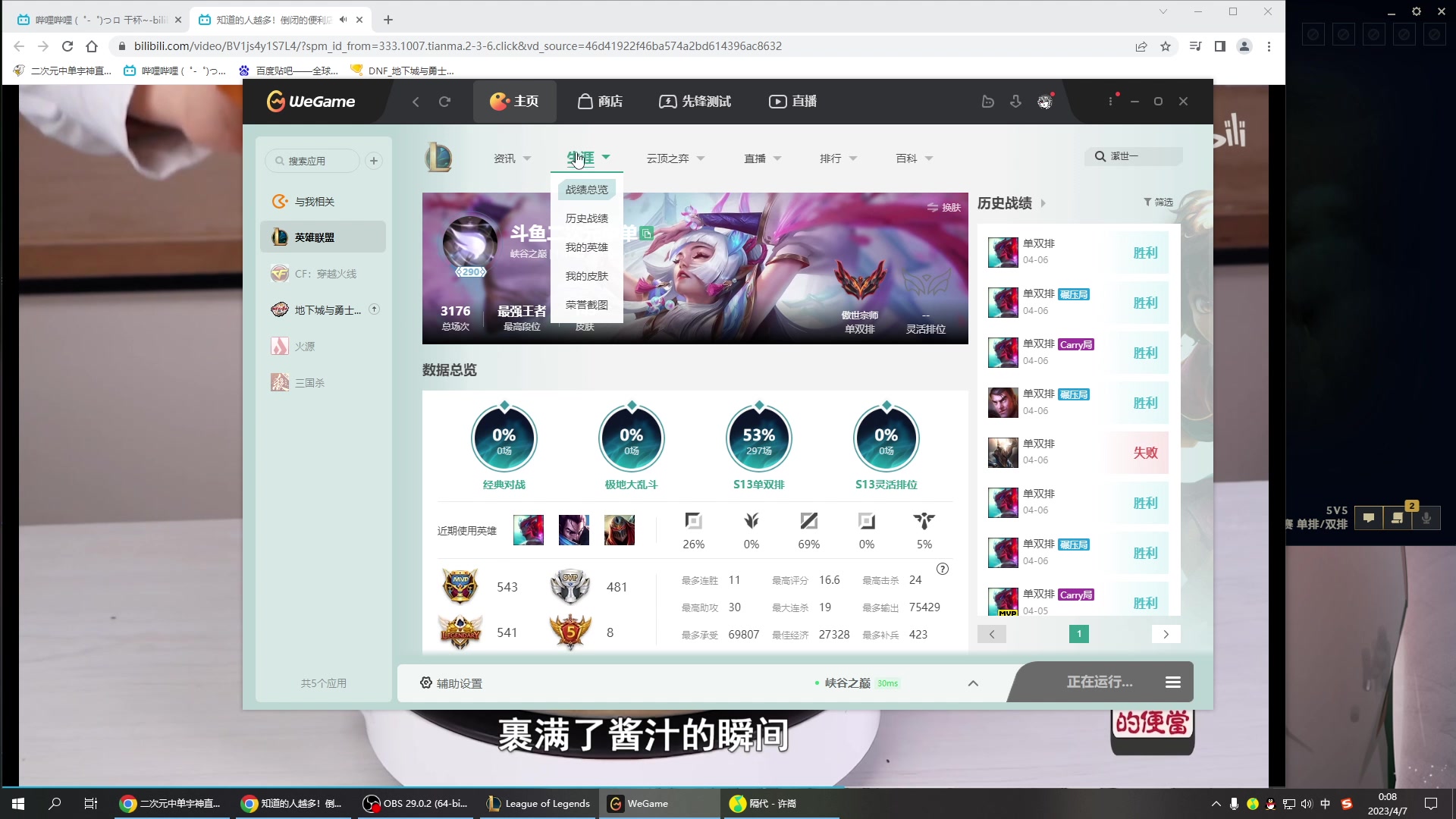Click the jungle position icon
Screen dimensions: 1456x819
coord(752,521)
